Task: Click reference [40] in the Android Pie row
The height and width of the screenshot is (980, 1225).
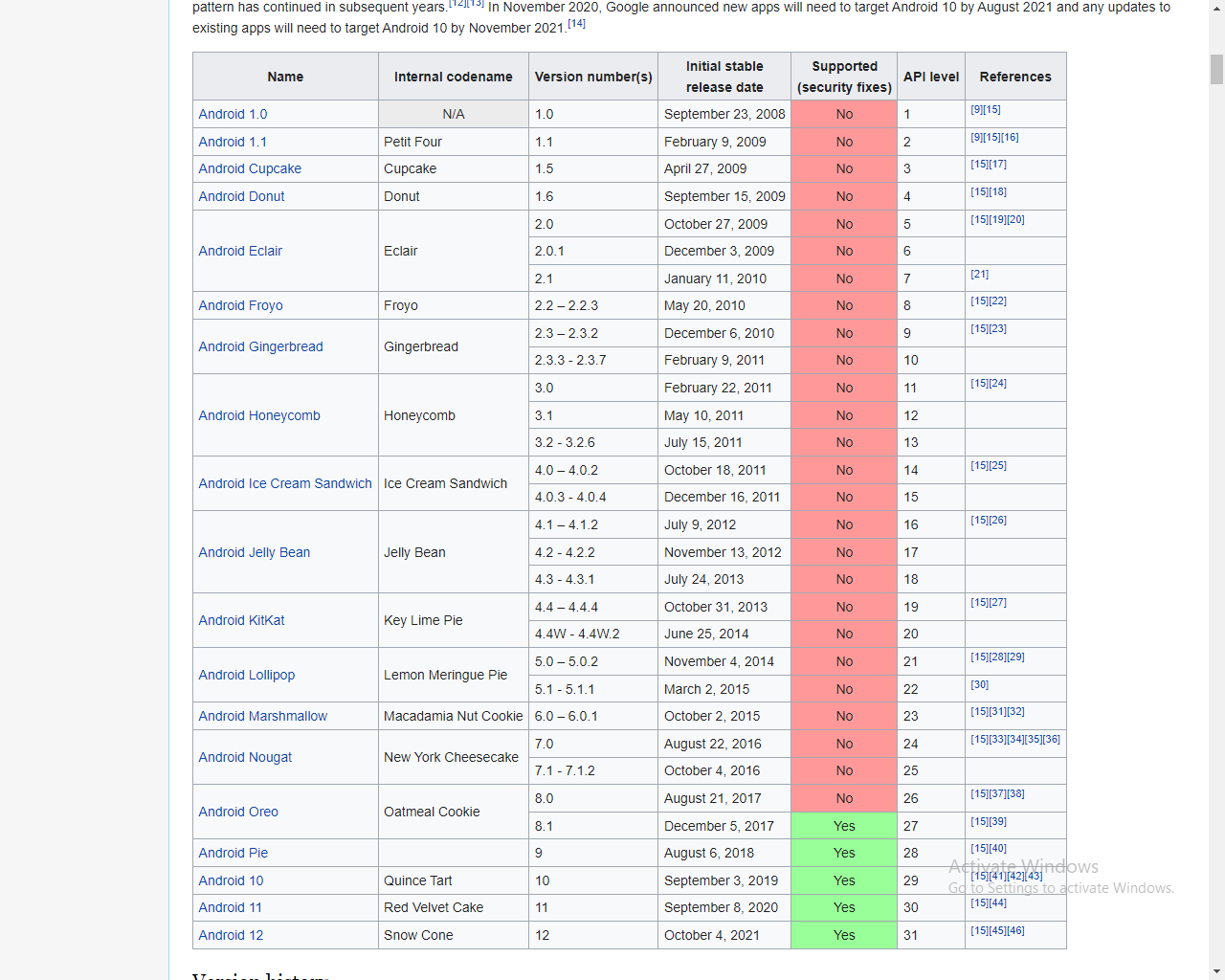Action: (997, 848)
